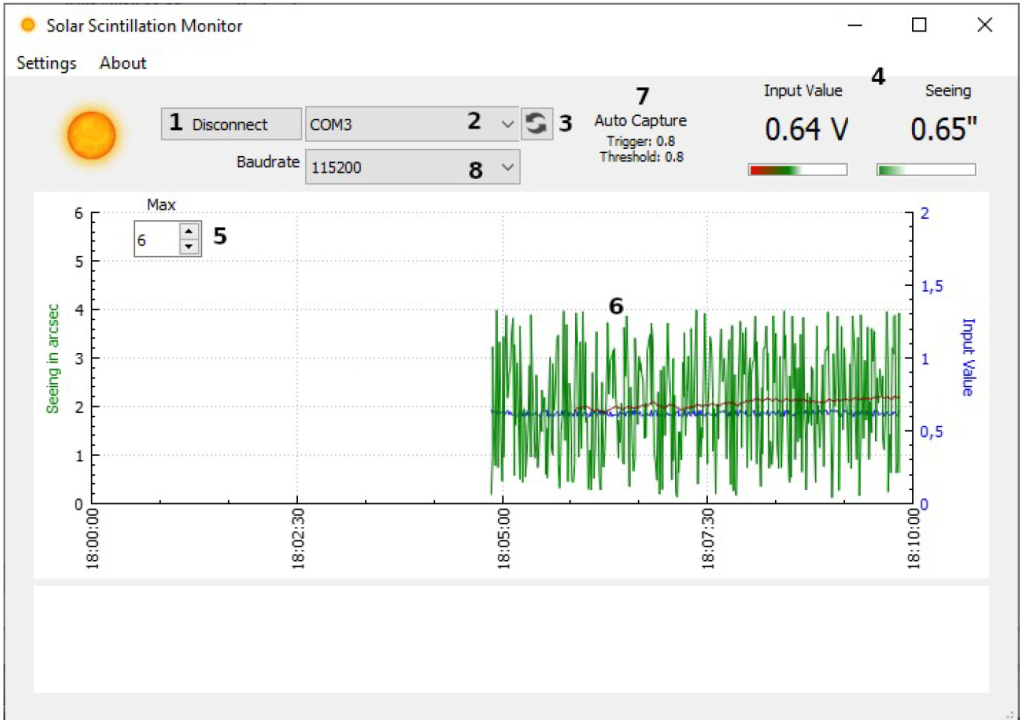Viewport: 1024px width, 720px height.
Task: Click the Auto Capture label
Action: point(640,121)
